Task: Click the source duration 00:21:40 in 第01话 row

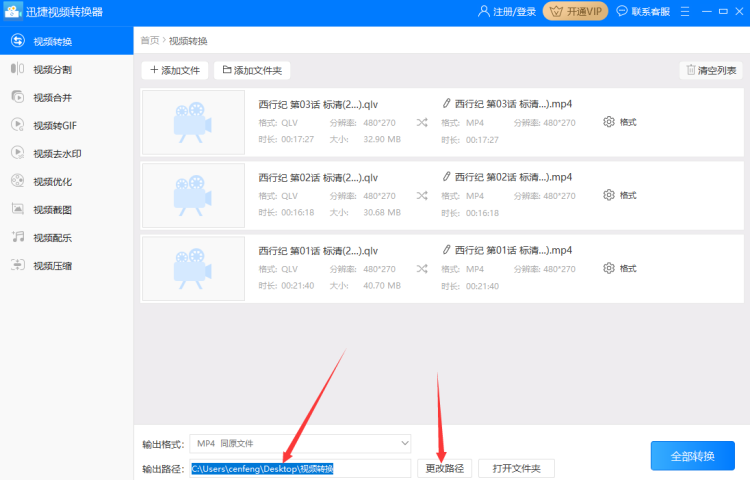Action: 298,285
